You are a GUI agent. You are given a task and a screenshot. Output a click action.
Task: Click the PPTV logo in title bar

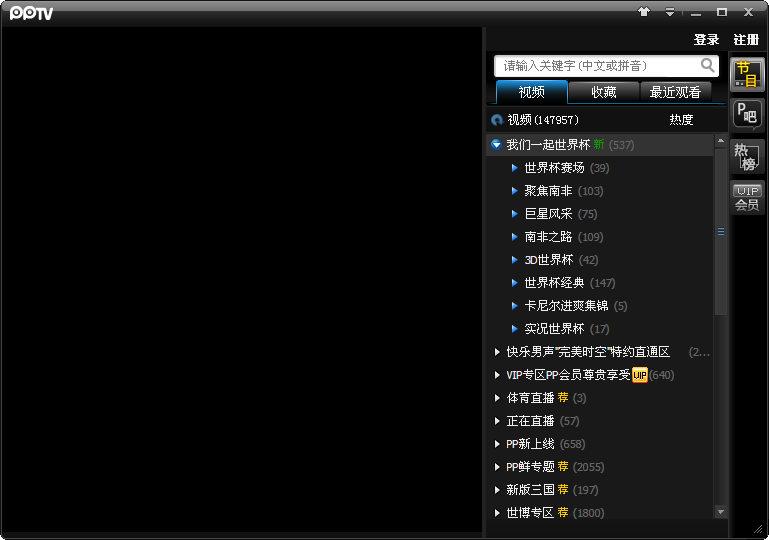point(31,13)
